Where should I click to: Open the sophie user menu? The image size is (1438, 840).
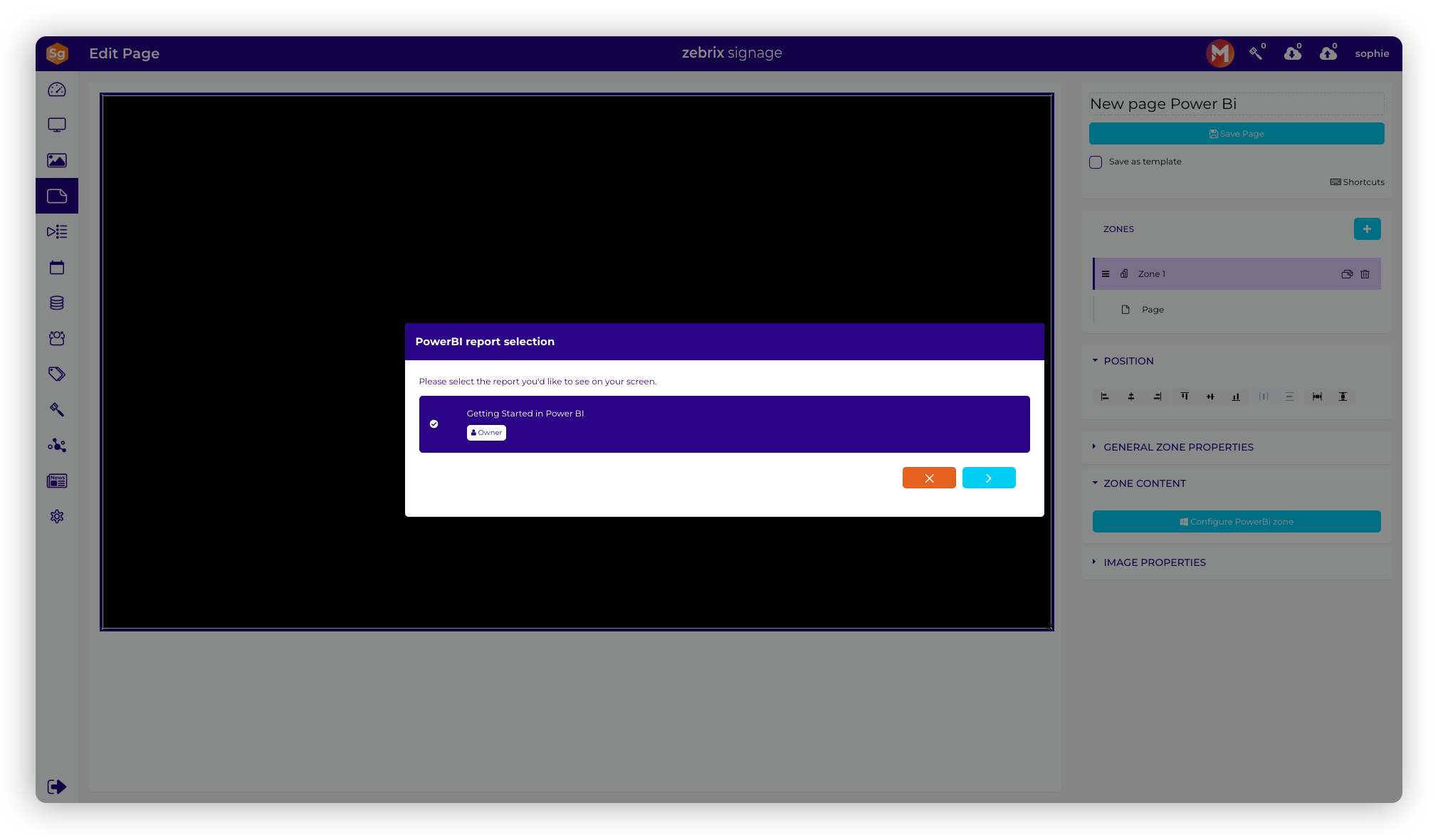click(1372, 53)
